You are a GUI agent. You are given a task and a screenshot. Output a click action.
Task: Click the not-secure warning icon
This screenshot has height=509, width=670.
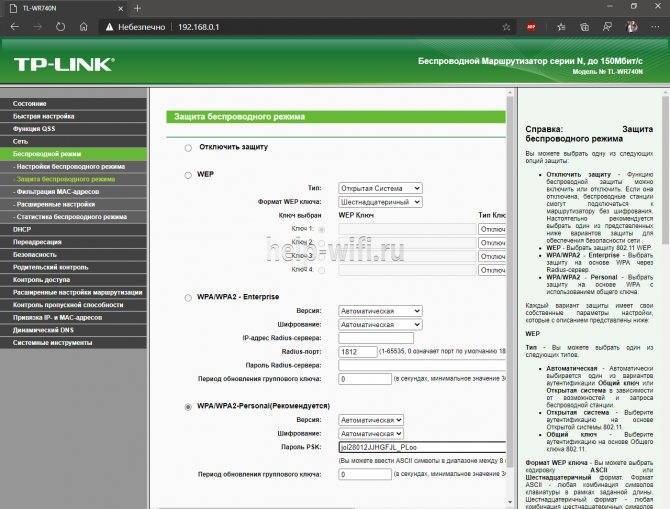(x=109, y=27)
